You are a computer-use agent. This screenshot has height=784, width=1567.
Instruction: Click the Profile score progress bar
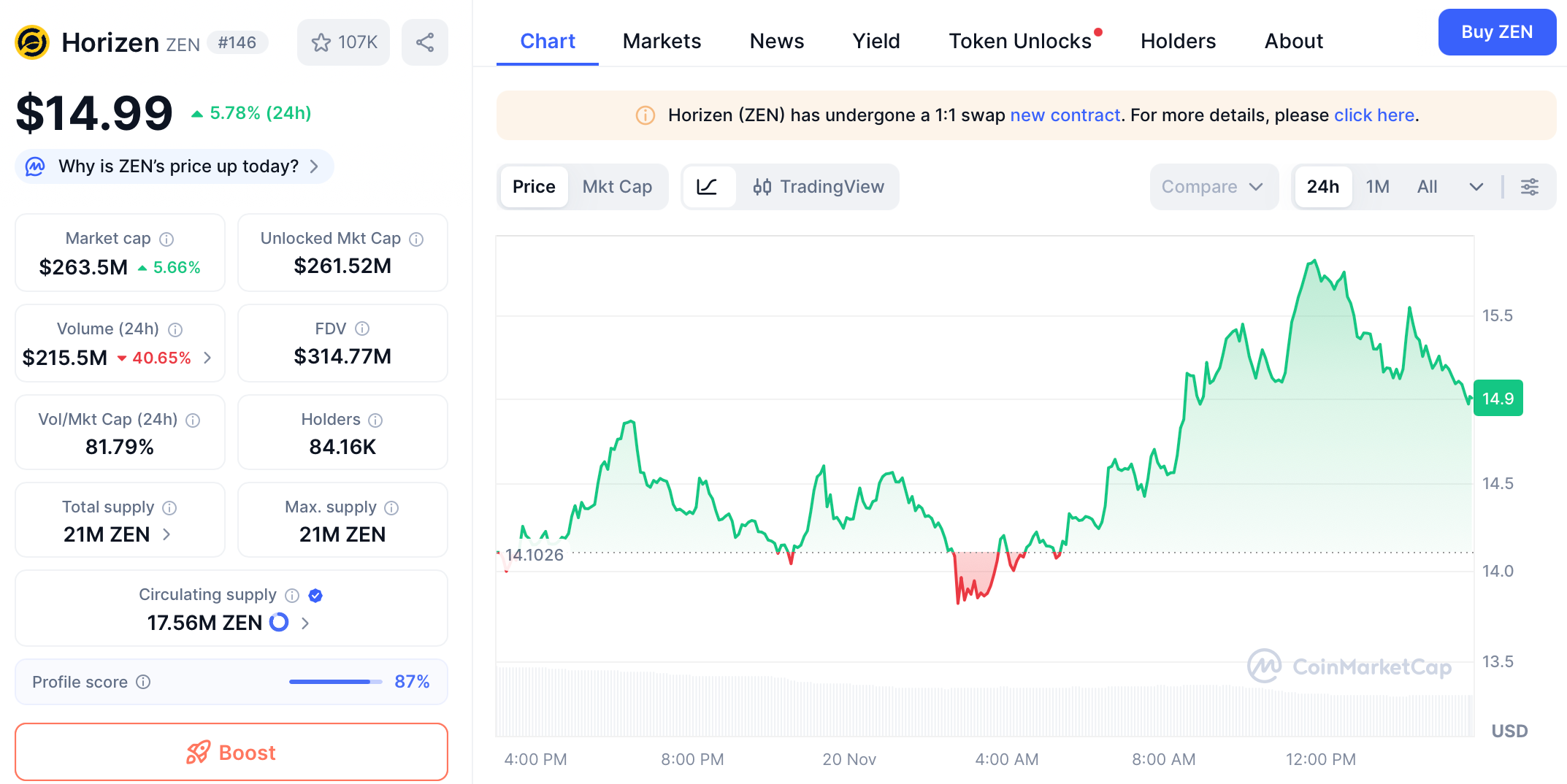tap(334, 681)
